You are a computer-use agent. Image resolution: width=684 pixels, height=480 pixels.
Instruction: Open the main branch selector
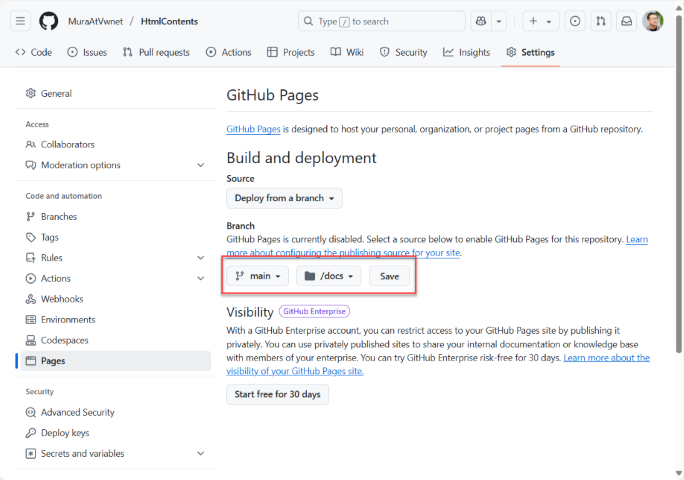[x=257, y=276]
